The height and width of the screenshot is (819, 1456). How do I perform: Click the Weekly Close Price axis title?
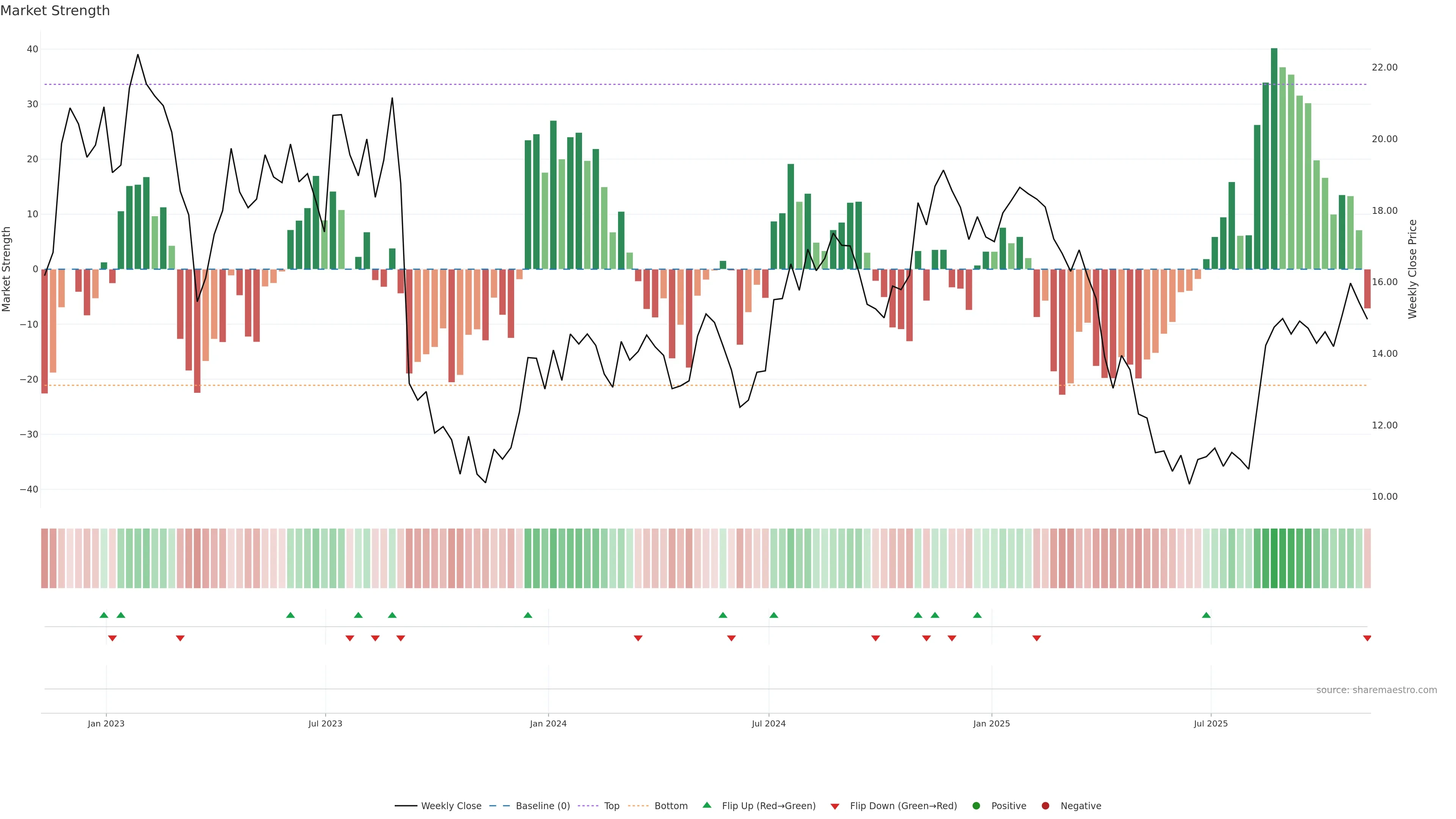(1412, 269)
